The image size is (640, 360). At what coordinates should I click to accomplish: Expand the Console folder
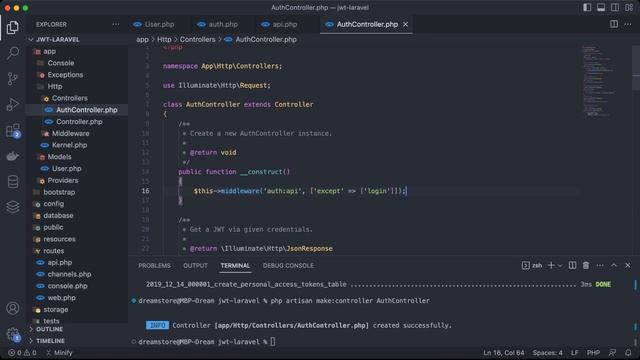click(x=60, y=63)
